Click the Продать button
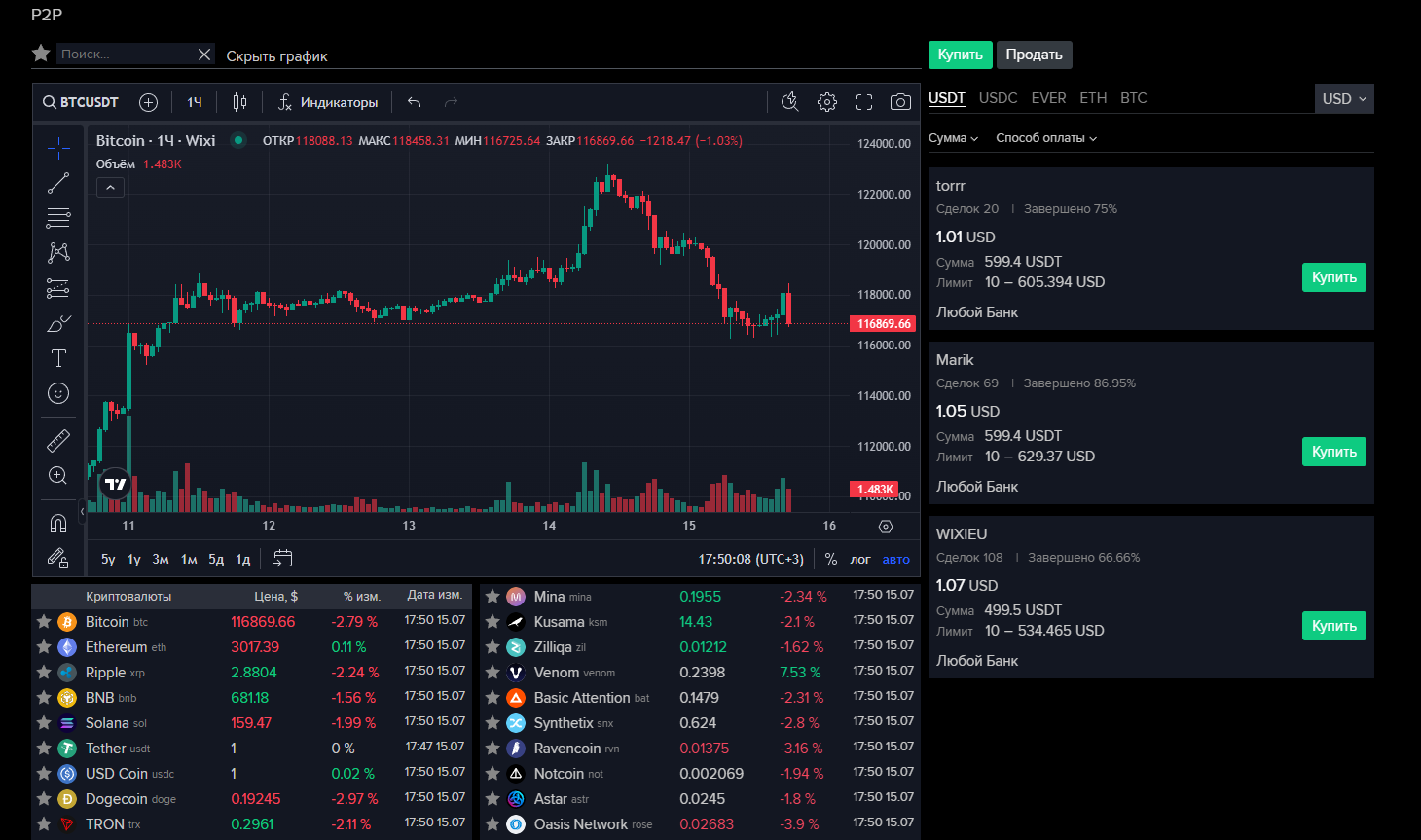 click(x=1034, y=55)
